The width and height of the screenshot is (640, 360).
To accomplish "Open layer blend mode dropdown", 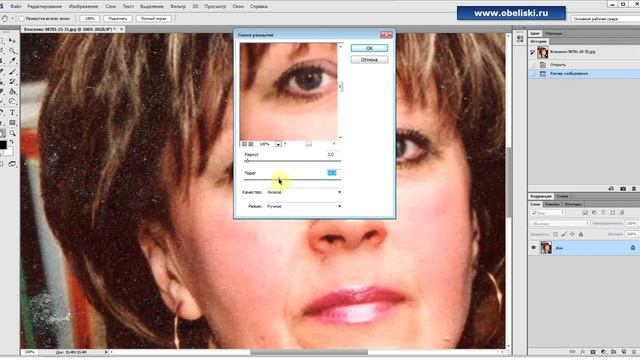I will 560,224.
